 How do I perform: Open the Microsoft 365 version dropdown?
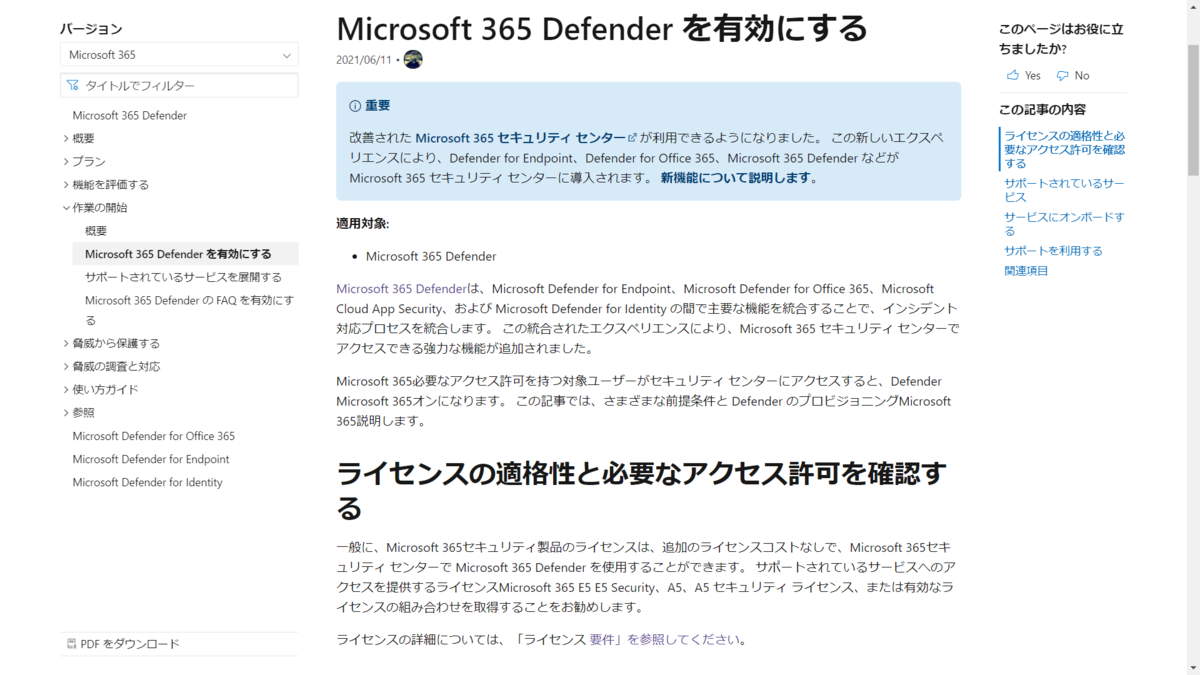coord(179,55)
